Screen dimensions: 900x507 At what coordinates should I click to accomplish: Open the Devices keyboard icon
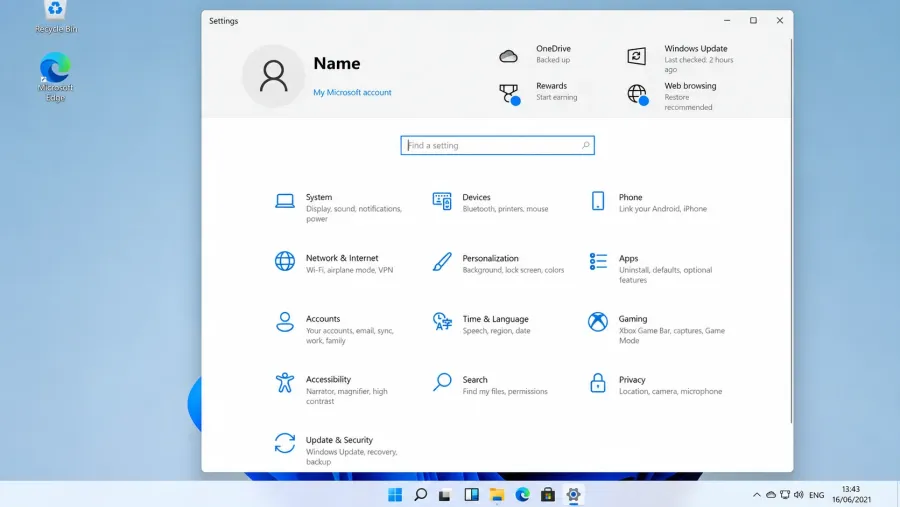click(x=441, y=201)
